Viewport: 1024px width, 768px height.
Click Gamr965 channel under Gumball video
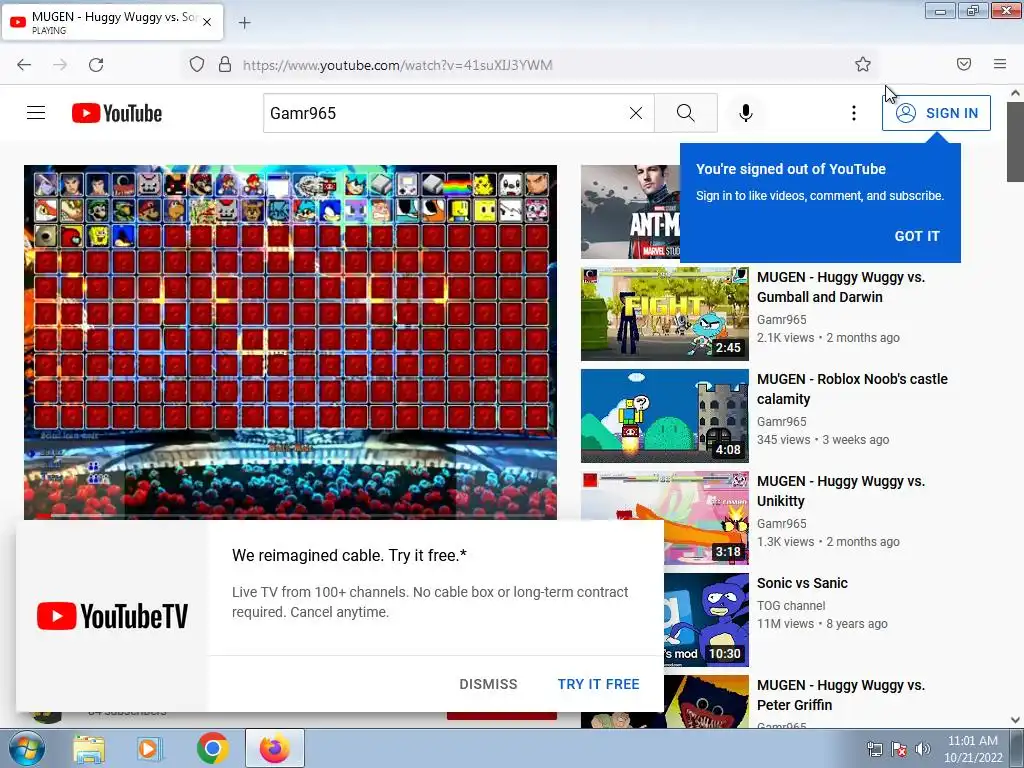(781, 319)
